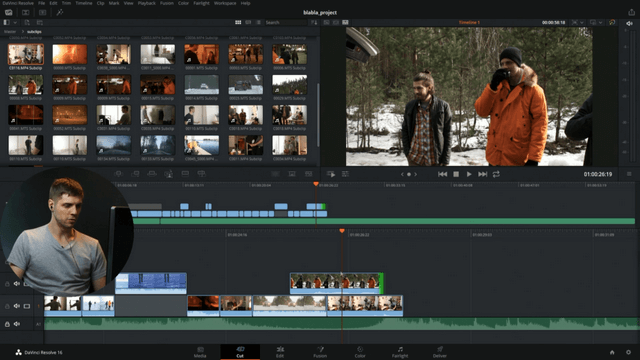Jump to next clip with skip-forward button
Viewport: 640px width, 360px height.
[x=482, y=174]
